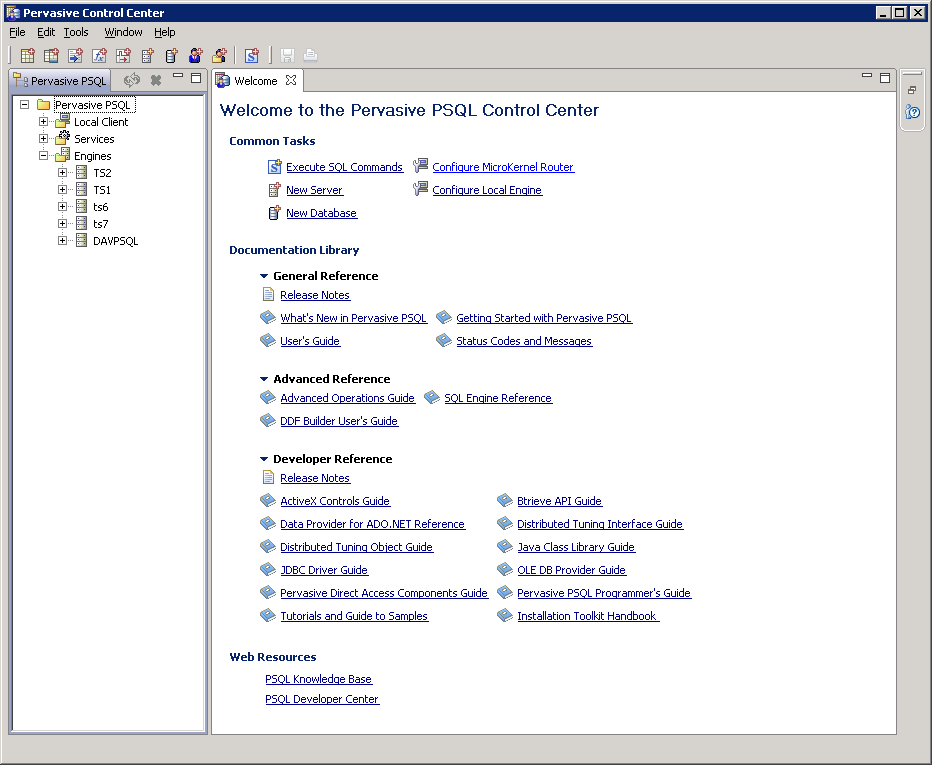
Task: Click the Save toolbar icon
Action: [287, 55]
